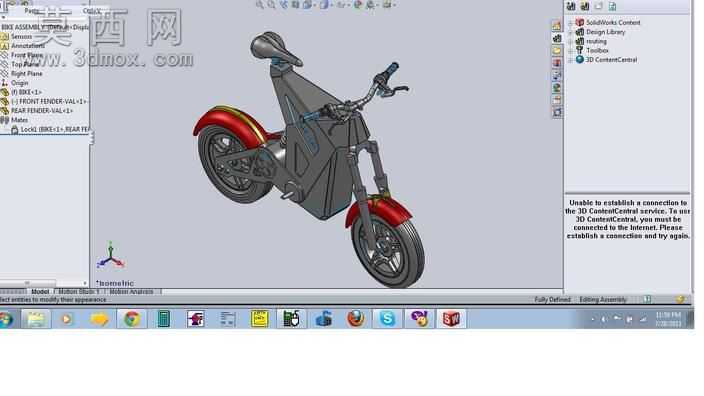Select the routing library item
Screen dimensions: 704x396
tap(596, 41)
